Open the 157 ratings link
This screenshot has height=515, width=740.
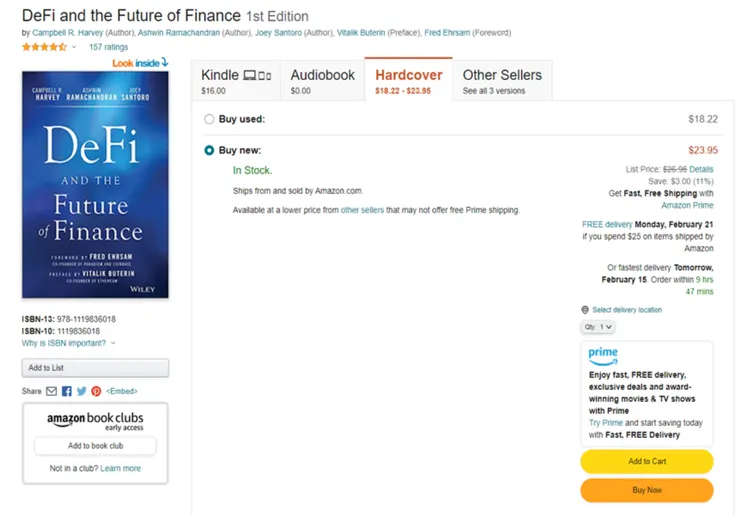(108, 47)
